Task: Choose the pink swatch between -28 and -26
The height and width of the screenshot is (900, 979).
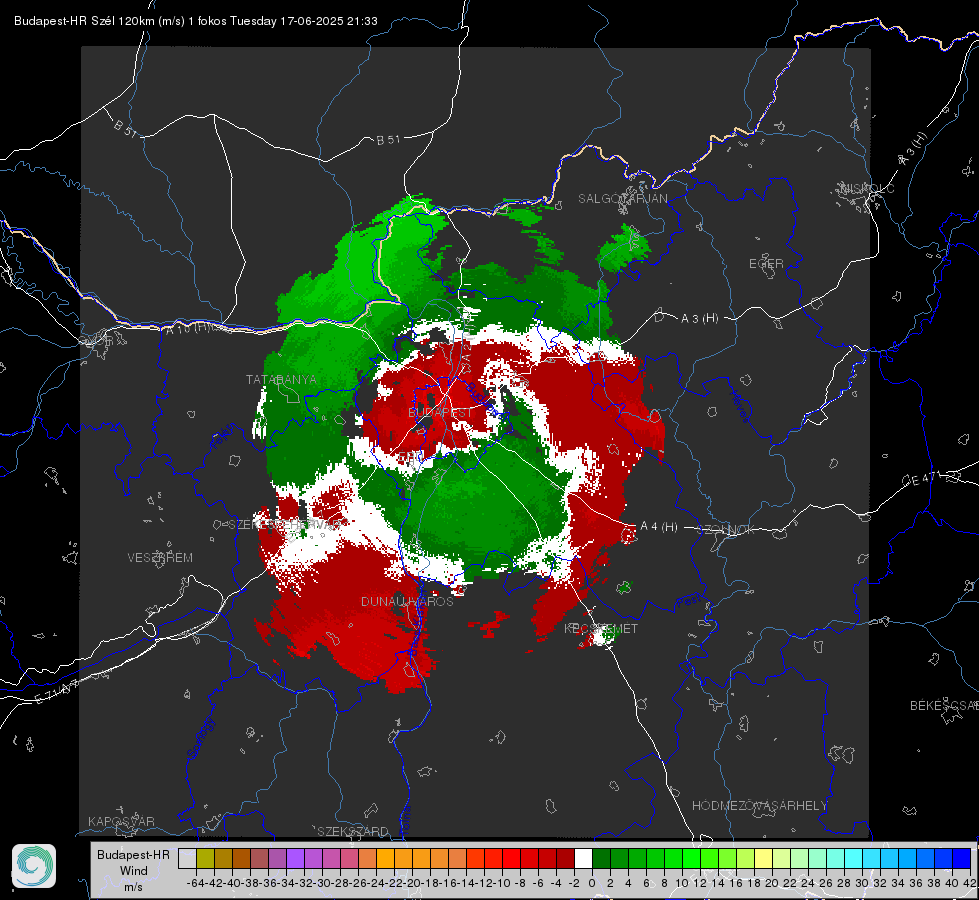Action: point(349,858)
